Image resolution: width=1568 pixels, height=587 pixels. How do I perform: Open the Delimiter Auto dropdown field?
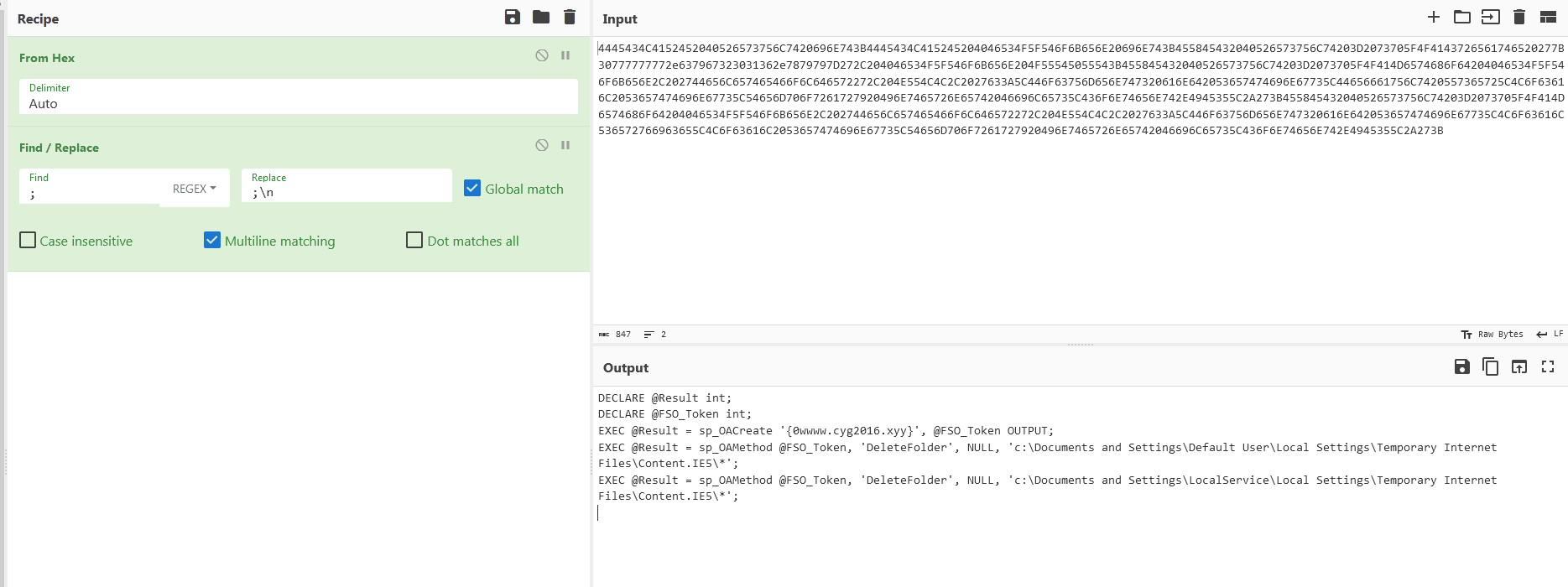(298, 104)
